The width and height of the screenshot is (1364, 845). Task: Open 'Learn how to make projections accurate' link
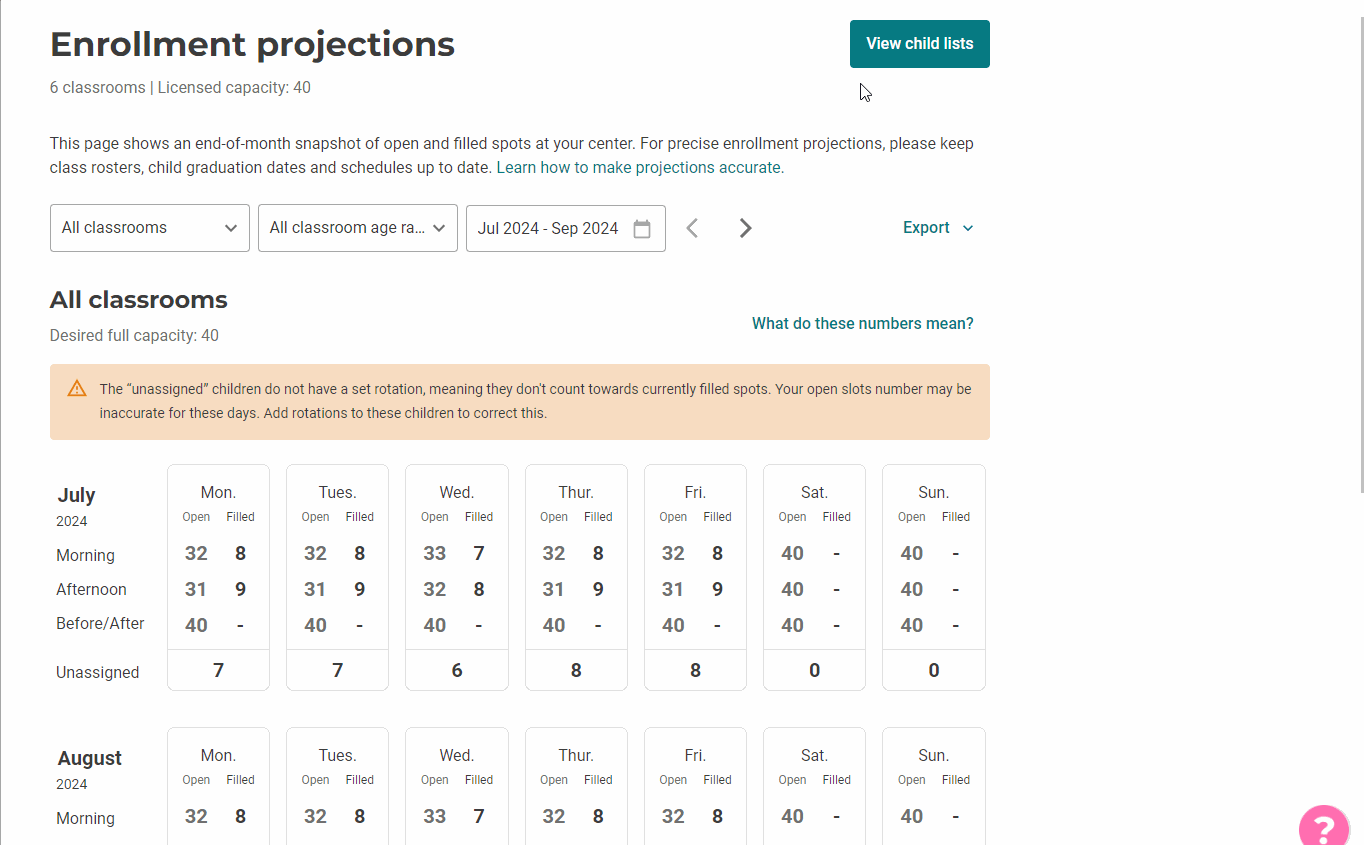coord(640,168)
